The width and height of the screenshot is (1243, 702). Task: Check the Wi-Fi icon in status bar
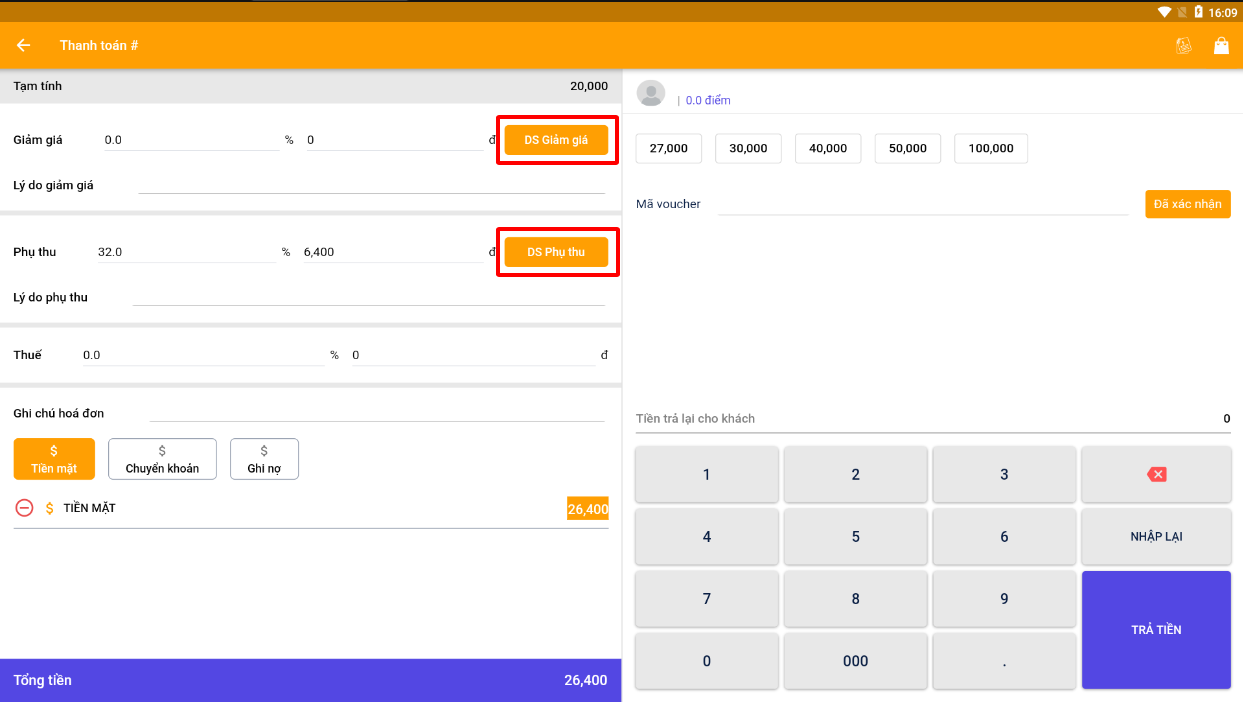(x=1164, y=12)
